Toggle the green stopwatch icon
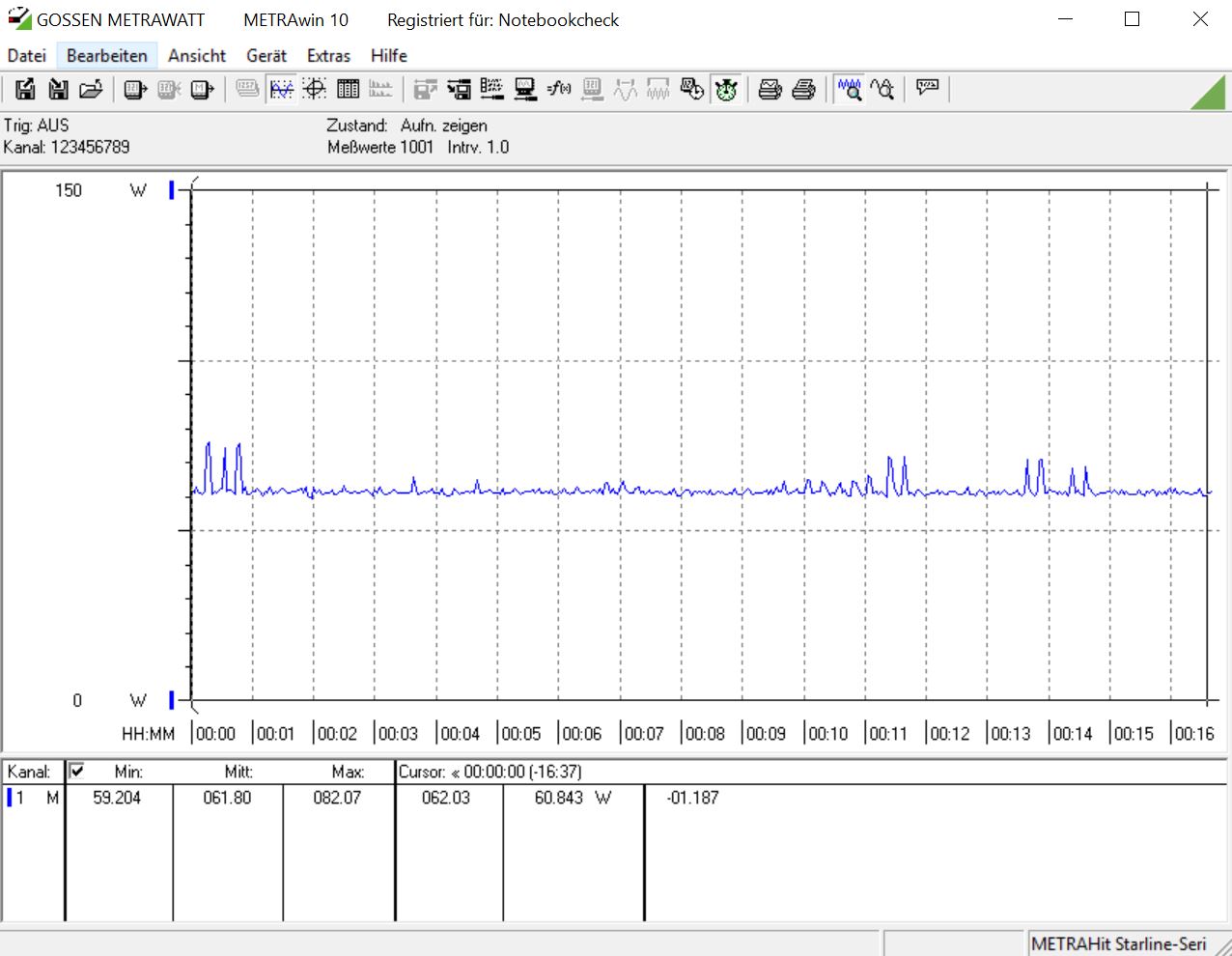This screenshot has width=1232, height=956. click(x=726, y=90)
